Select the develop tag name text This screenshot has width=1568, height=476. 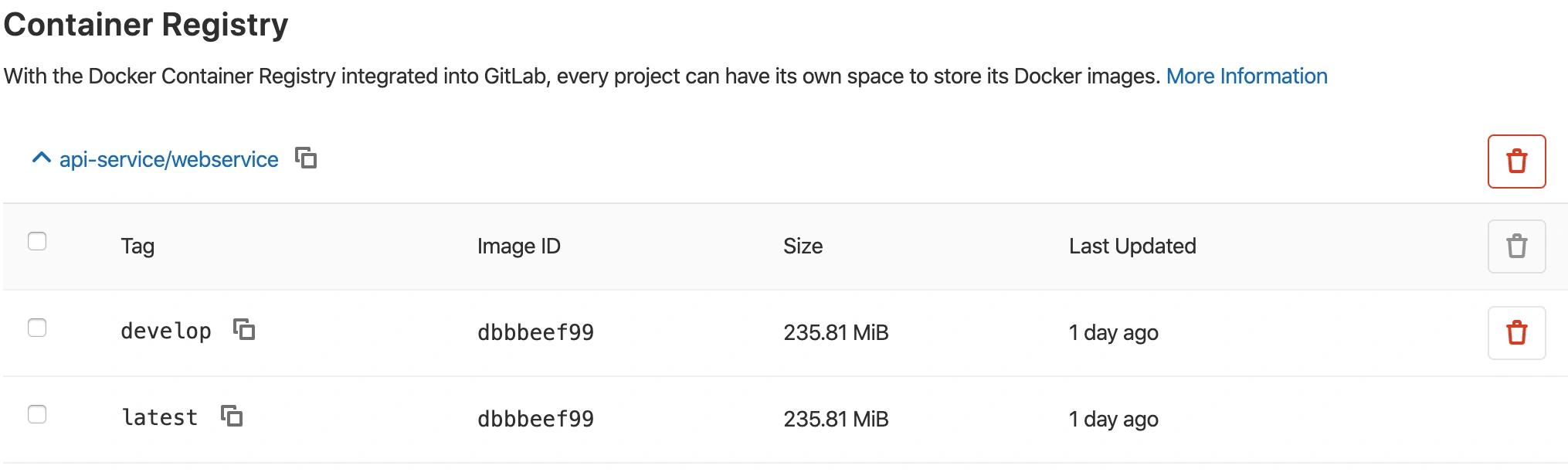(166, 331)
